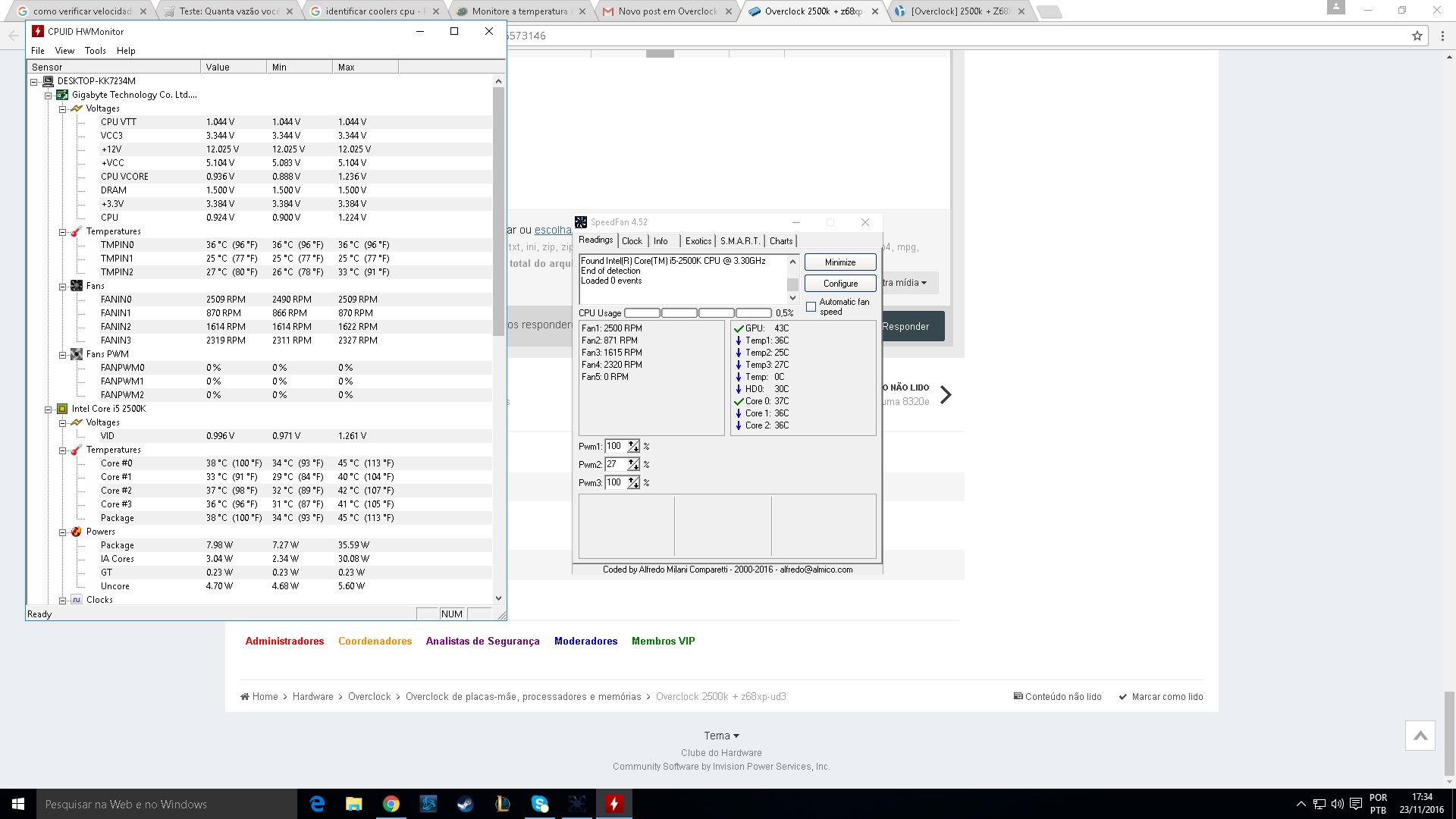This screenshot has height=819, width=1456.
Task: Click the Value column header
Action: pos(234,67)
